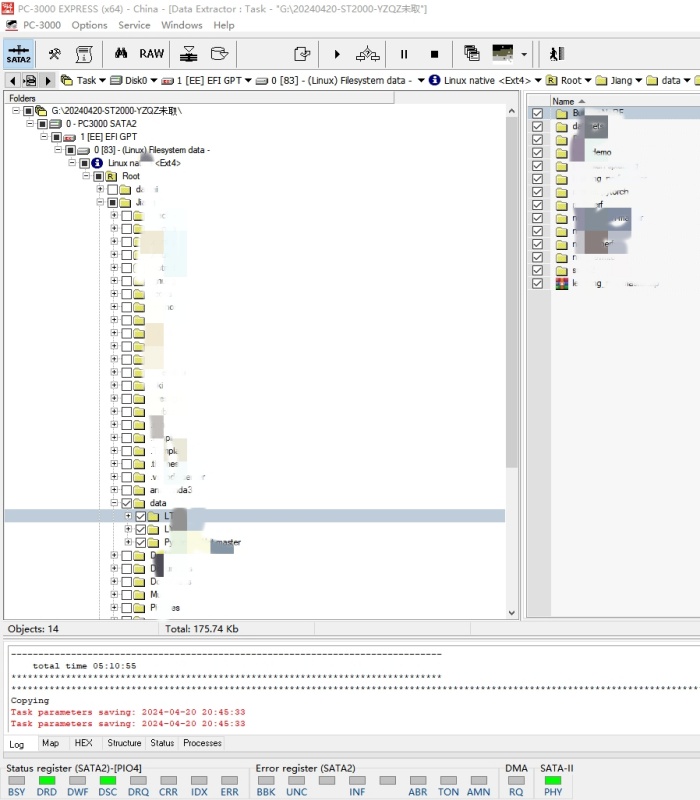This screenshot has height=800, width=700.
Task: Toggle checkbox of 1 [EE] EFI GPT node
Action: click(x=57, y=137)
